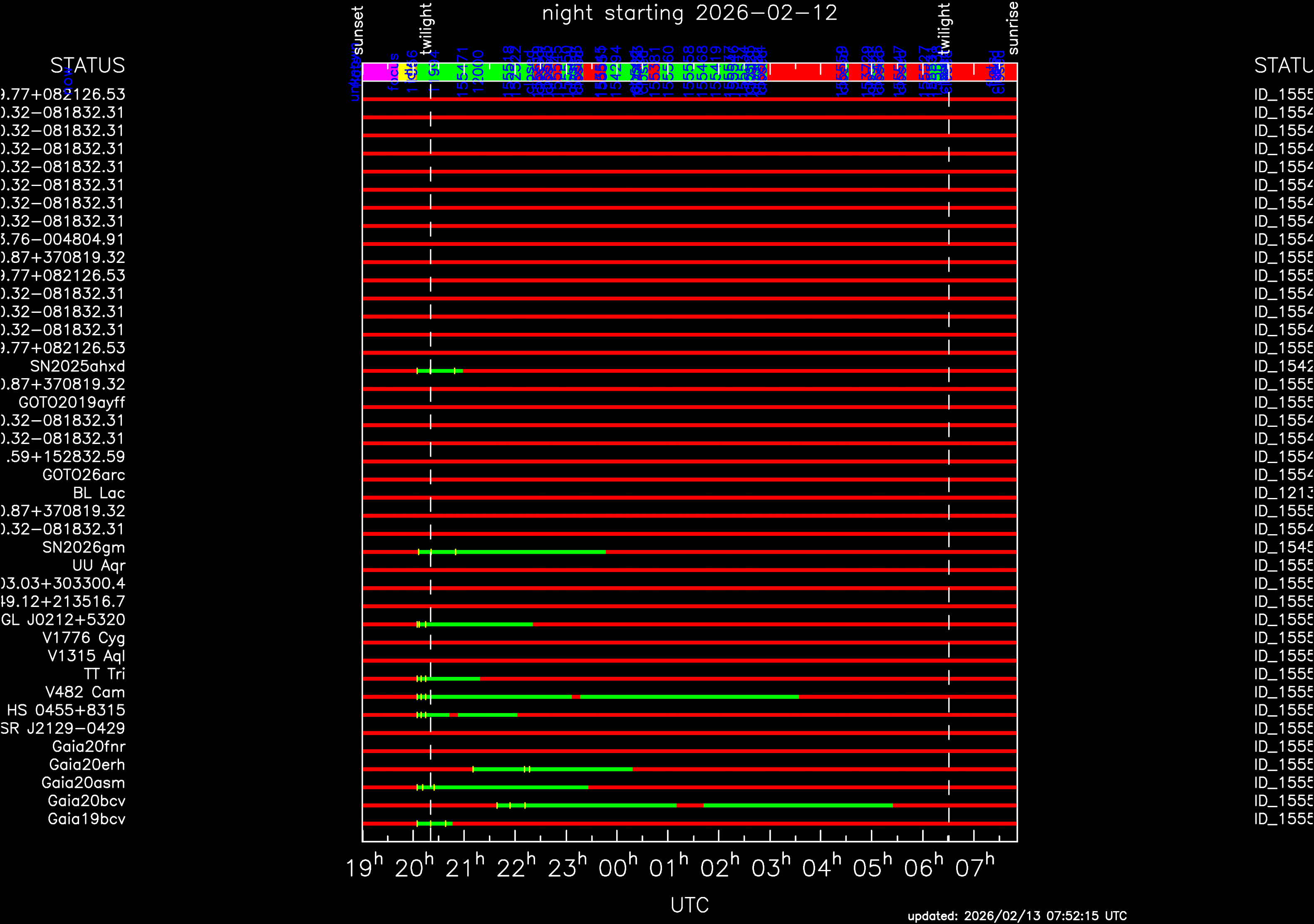The height and width of the screenshot is (924, 1314).
Task: Click the green bar in the Gaia20erh row
Action: coord(578,770)
